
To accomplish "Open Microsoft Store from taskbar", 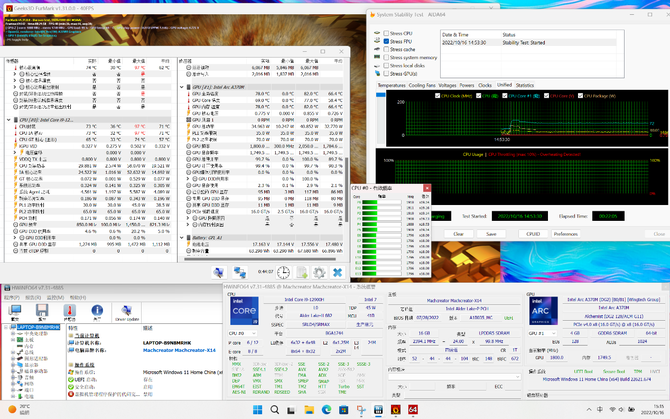I will pos(344,410).
